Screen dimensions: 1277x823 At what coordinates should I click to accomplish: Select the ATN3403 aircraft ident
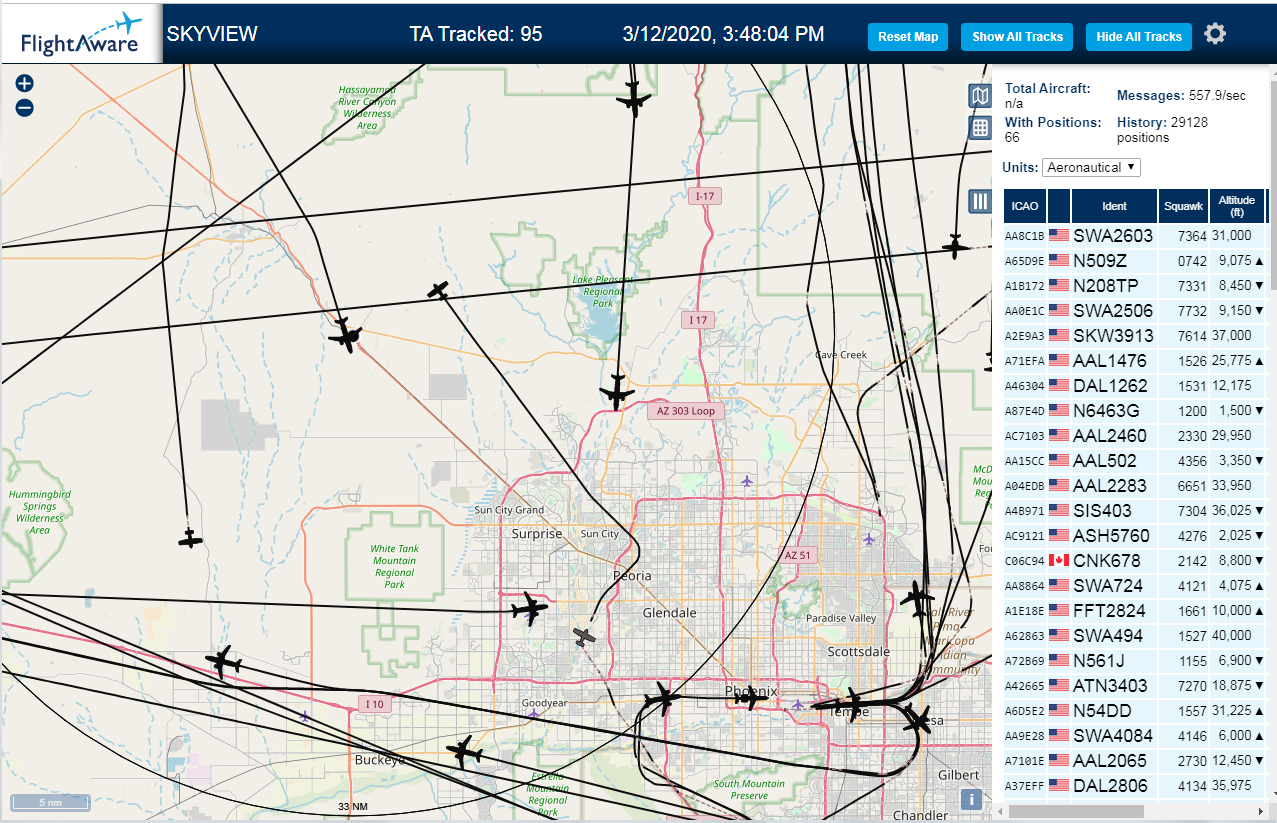(1111, 686)
